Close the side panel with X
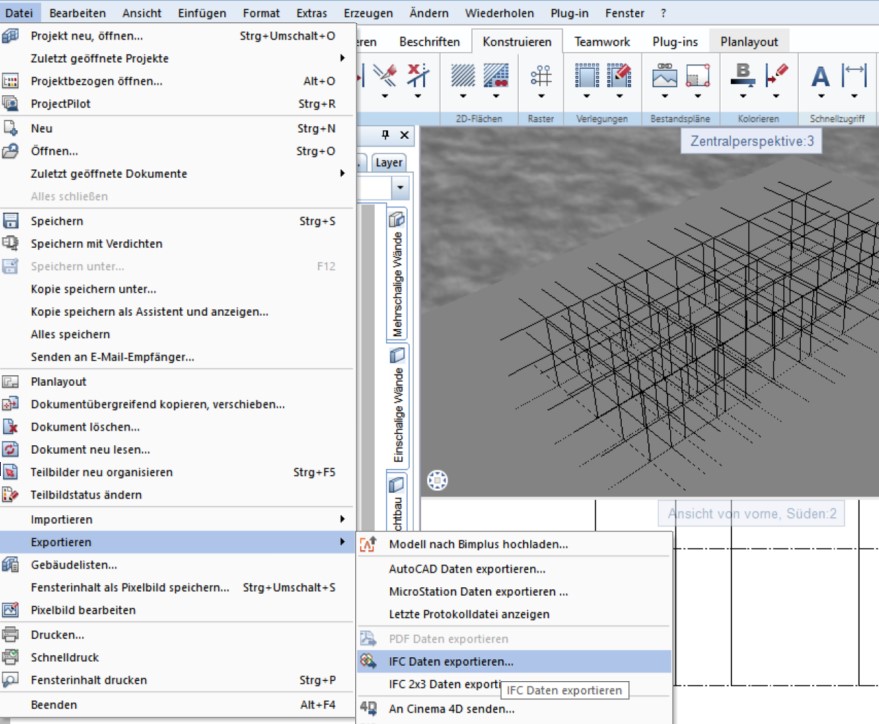This screenshot has height=724, width=879. (x=405, y=135)
